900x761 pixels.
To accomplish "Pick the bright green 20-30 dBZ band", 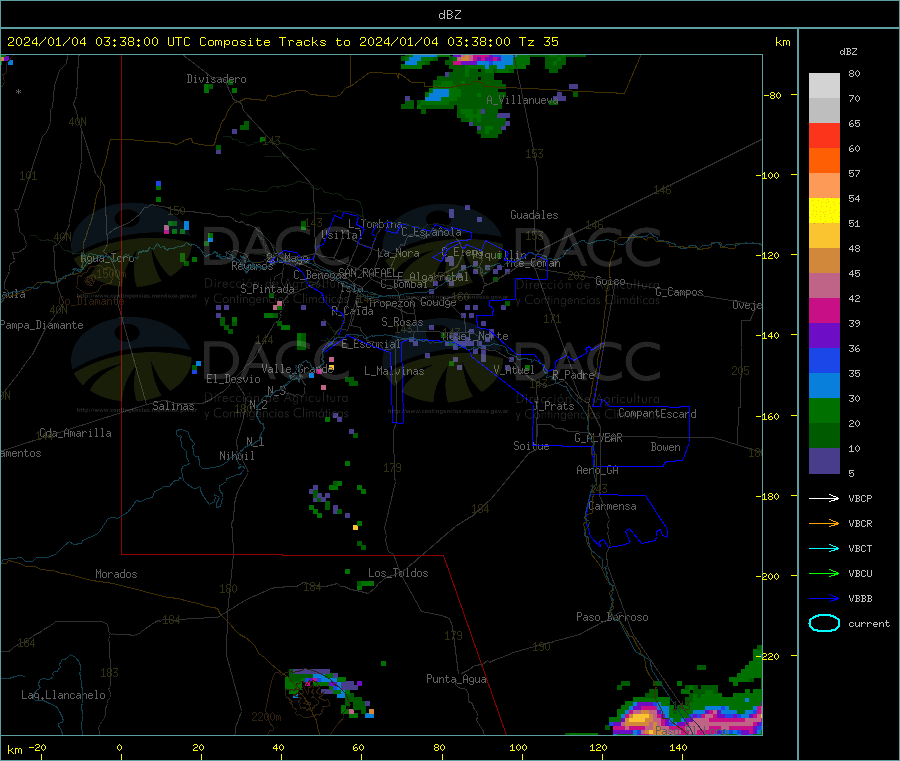I will pos(824,410).
